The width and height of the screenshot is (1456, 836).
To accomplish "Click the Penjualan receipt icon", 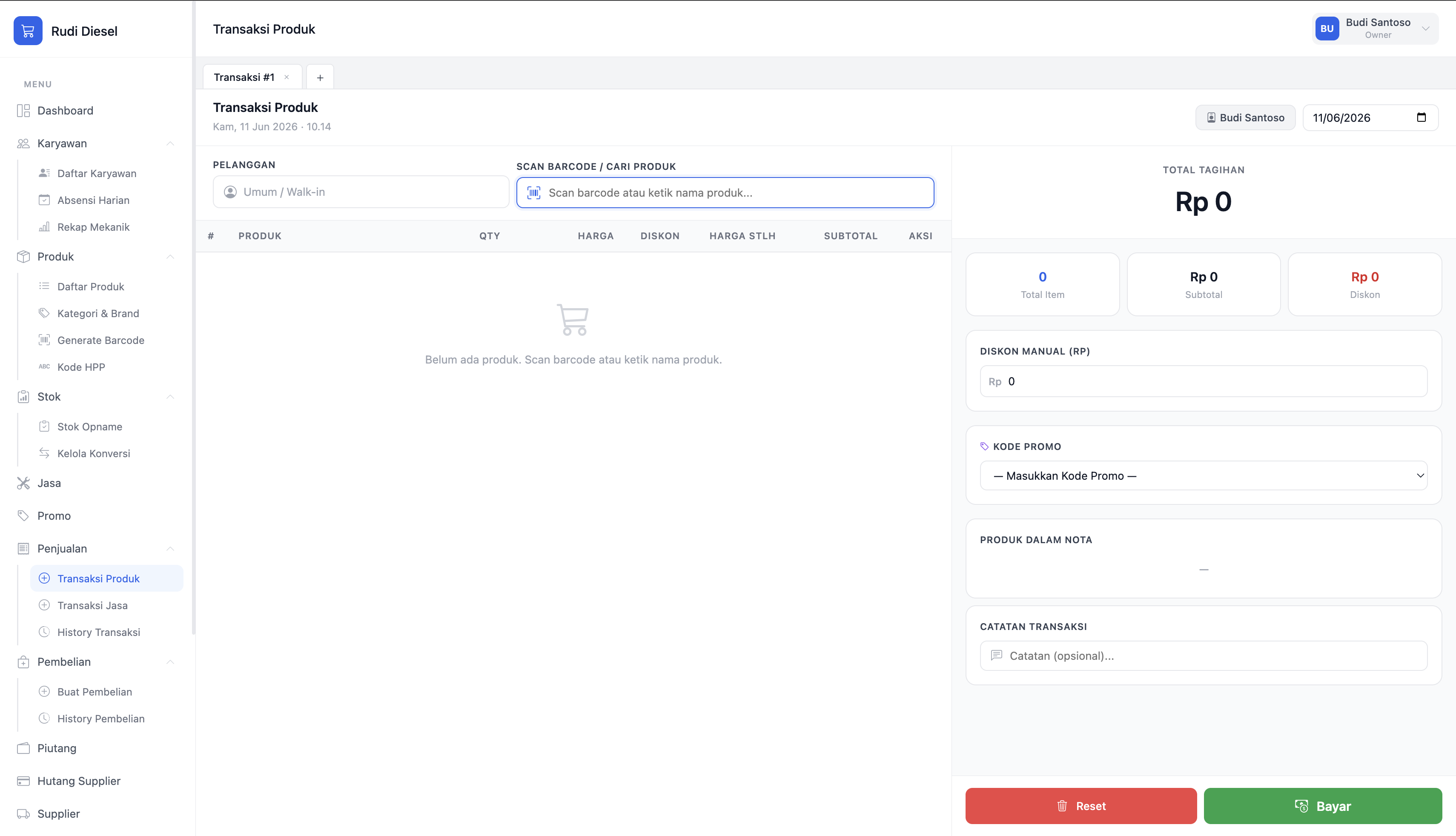I will 23,549.
